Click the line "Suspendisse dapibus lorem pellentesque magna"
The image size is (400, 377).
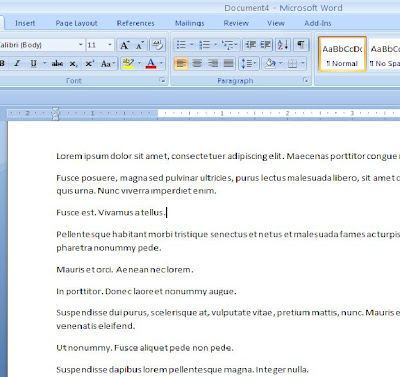tap(182, 370)
